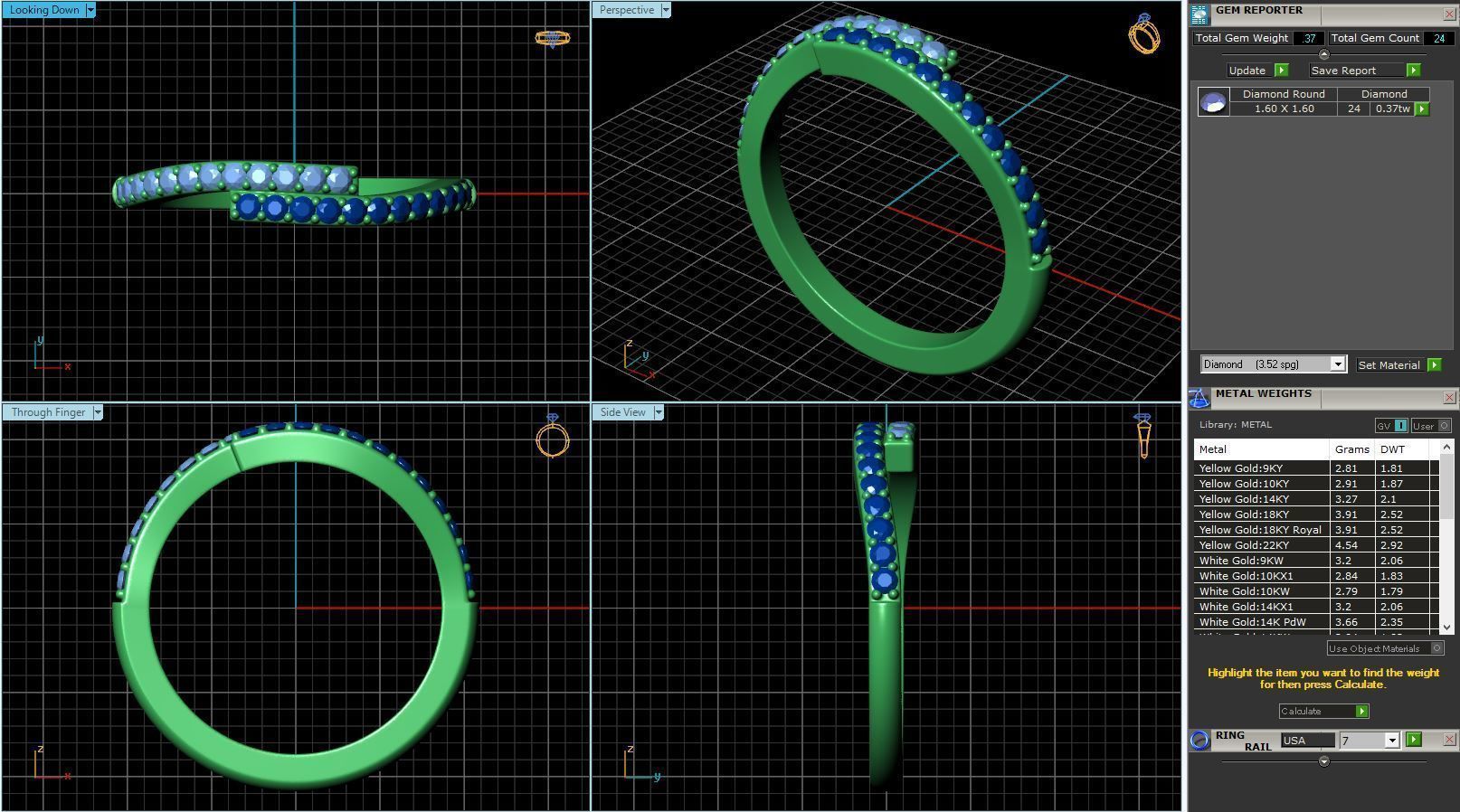Viewport: 1460px width, 812px height.
Task: Click the green arrow on the 0.37tw gem row
Action: [x=1422, y=109]
